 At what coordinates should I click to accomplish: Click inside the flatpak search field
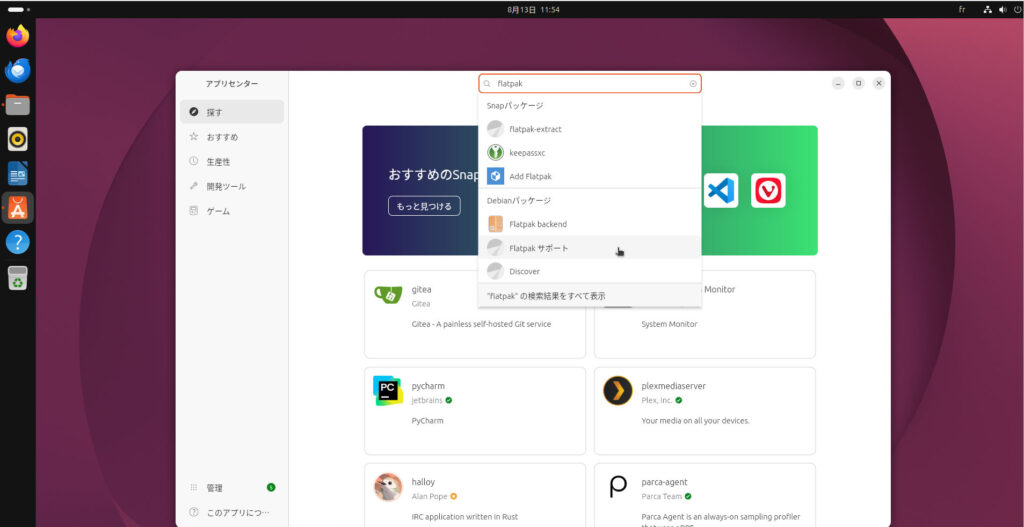pos(590,84)
